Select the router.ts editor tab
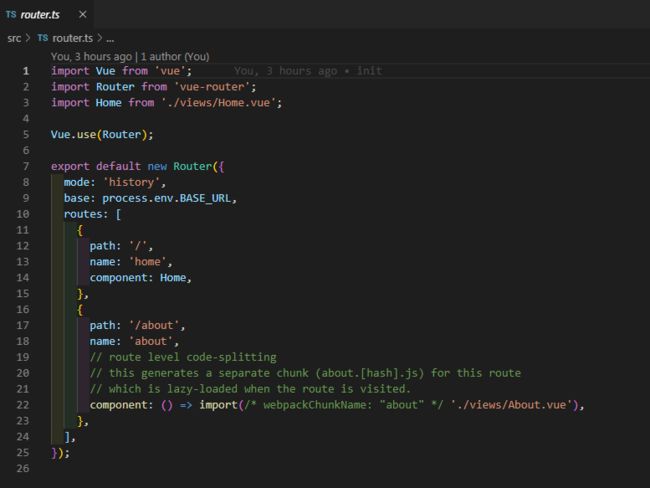Viewport: 650px width, 488px height. [x=46, y=15]
